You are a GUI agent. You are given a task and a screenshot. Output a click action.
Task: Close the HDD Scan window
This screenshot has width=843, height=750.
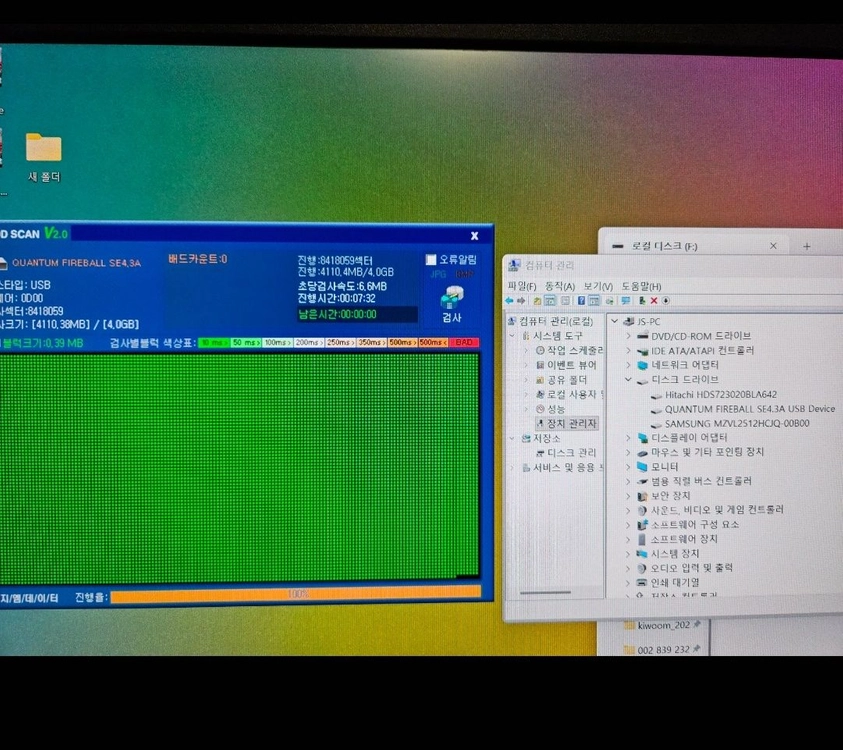tap(474, 235)
